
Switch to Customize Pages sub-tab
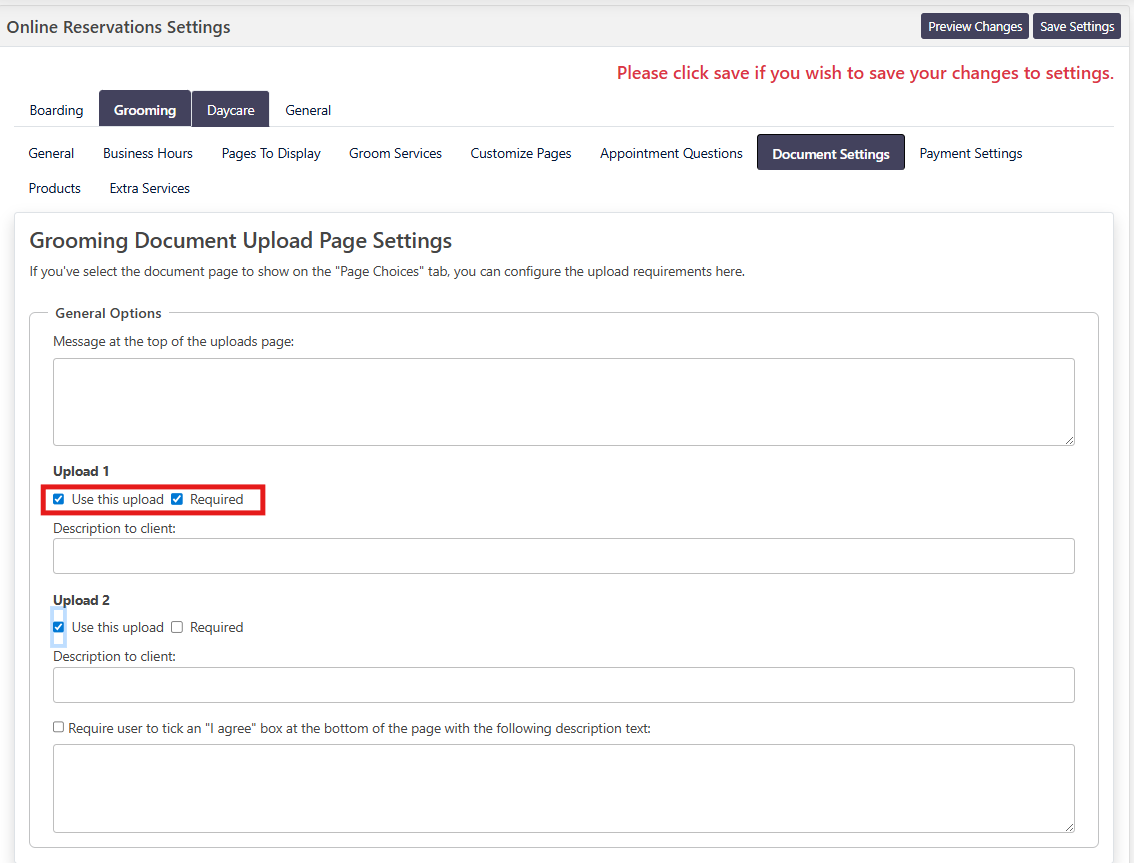tap(521, 153)
